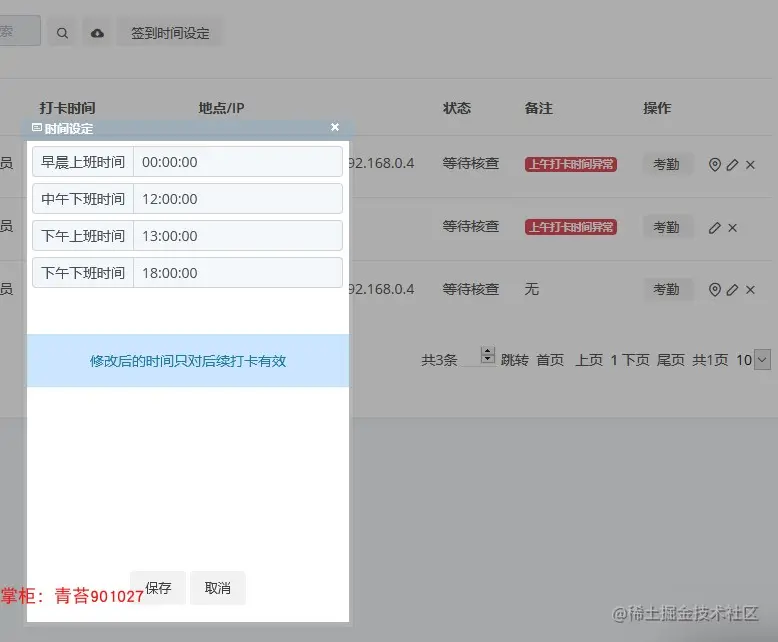The height and width of the screenshot is (642, 778).
Task: Edit the 中午下班时间 field showing 12:00:00
Action: [x=238, y=199]
